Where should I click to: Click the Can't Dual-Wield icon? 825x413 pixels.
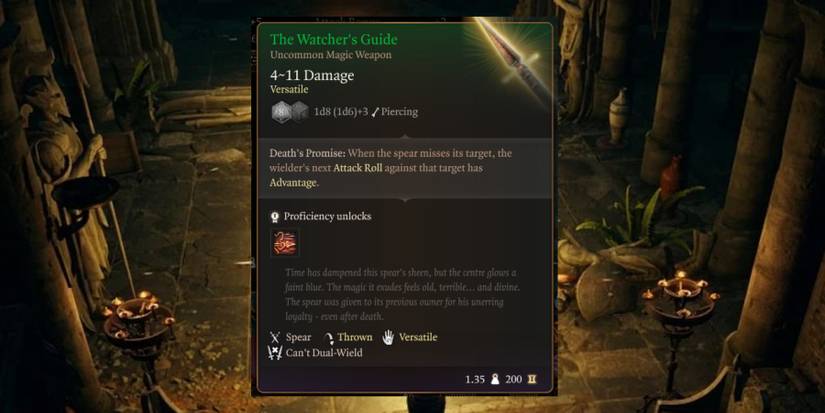[x=275, y=352]
